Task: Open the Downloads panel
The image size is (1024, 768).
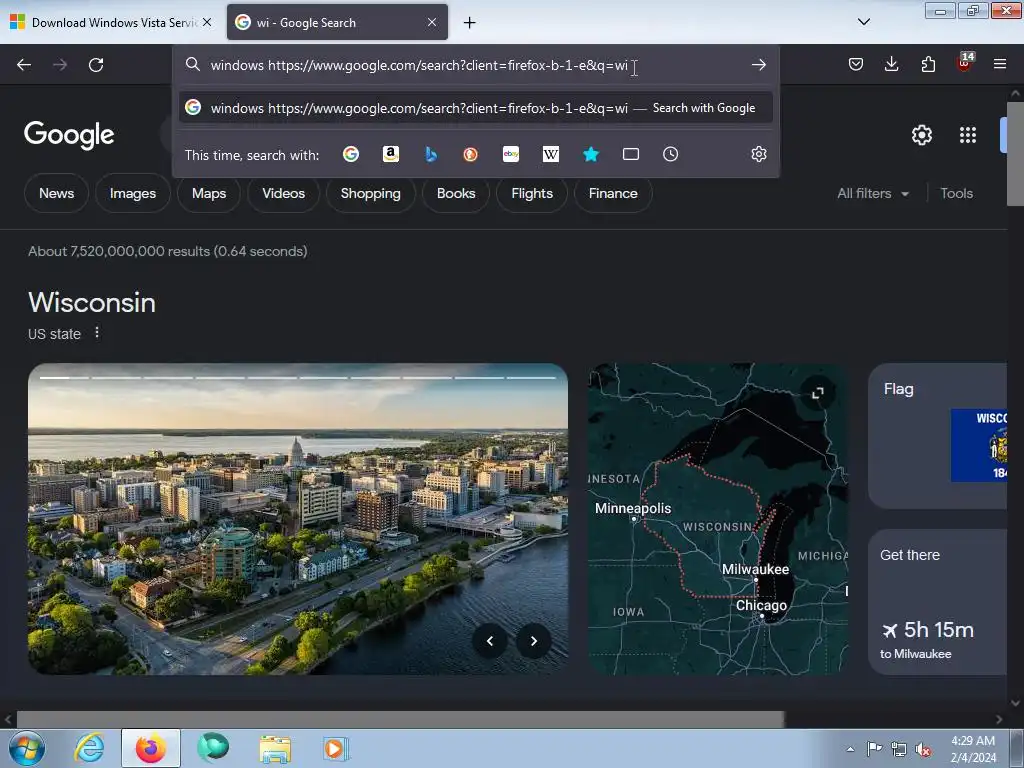Action: [x=891, y=64]
